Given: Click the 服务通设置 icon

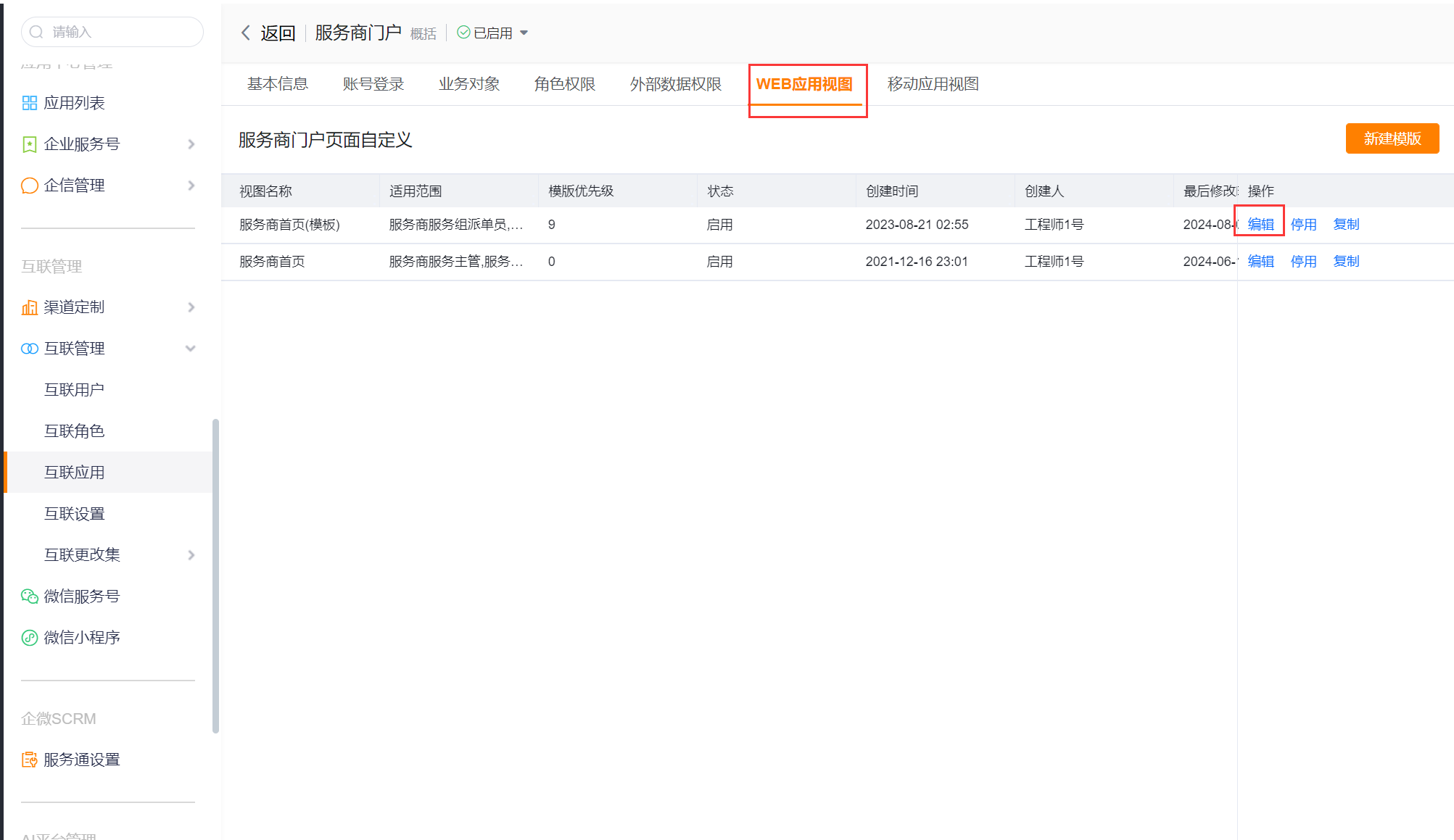Looking at the screenshot, I should 29,760.
